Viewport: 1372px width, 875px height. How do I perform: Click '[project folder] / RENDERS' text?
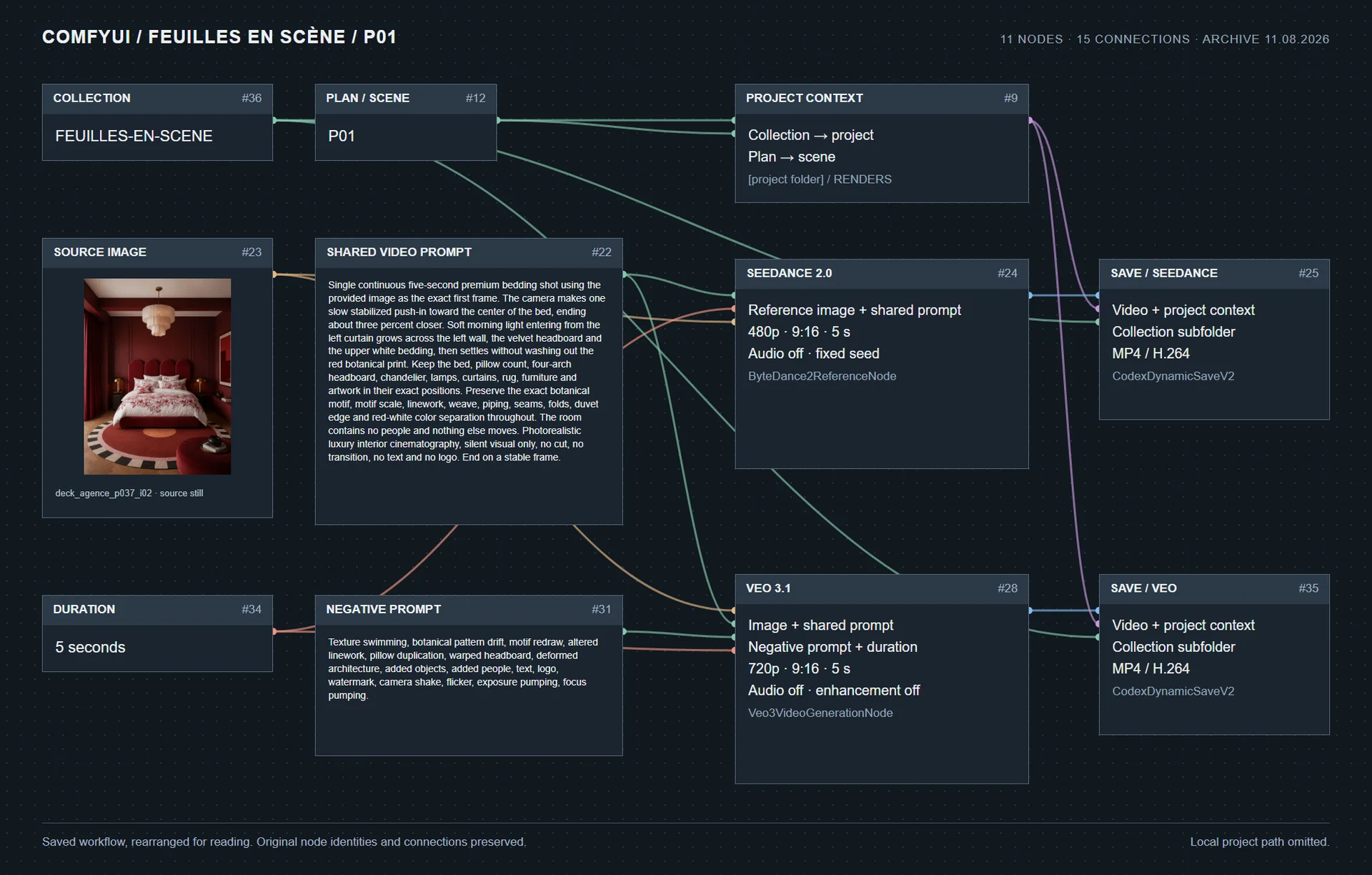tap(820, 179)
